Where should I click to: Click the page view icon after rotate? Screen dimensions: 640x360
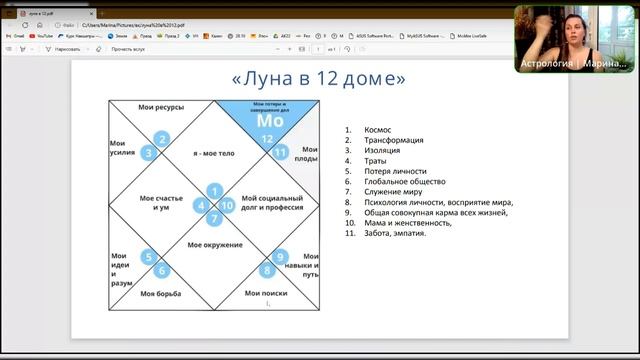click(362, 49)
